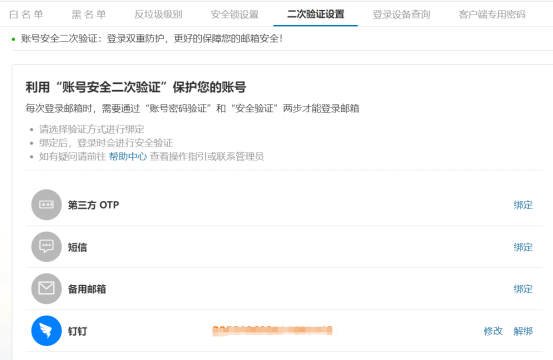The width and height of the screenshot is (553, 360).
Task: Click the 第三方 OTP label text
Action: (x=93, y=205)
